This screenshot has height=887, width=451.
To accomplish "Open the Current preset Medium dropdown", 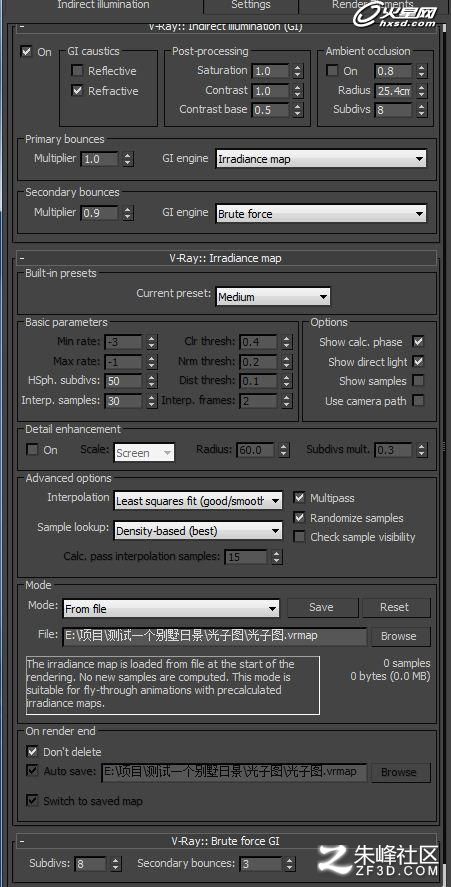I will pyautogui.click(x=273, y=296).
